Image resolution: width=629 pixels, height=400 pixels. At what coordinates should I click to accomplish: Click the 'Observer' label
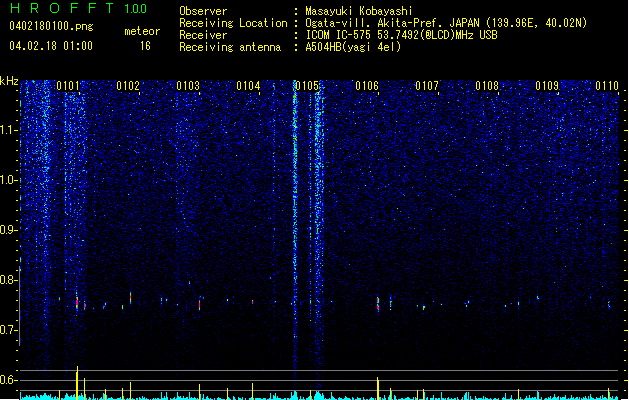point(203,11)
